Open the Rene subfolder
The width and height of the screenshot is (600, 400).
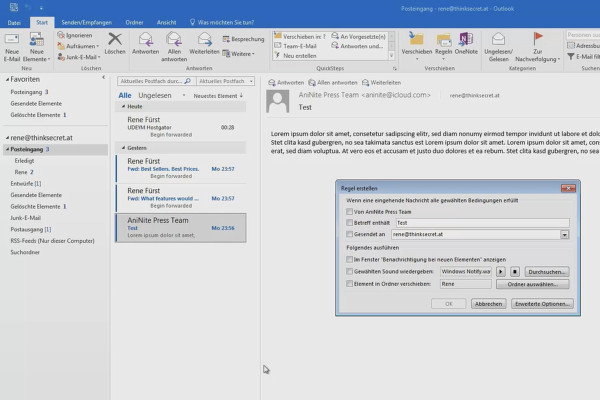pos(24,172)
